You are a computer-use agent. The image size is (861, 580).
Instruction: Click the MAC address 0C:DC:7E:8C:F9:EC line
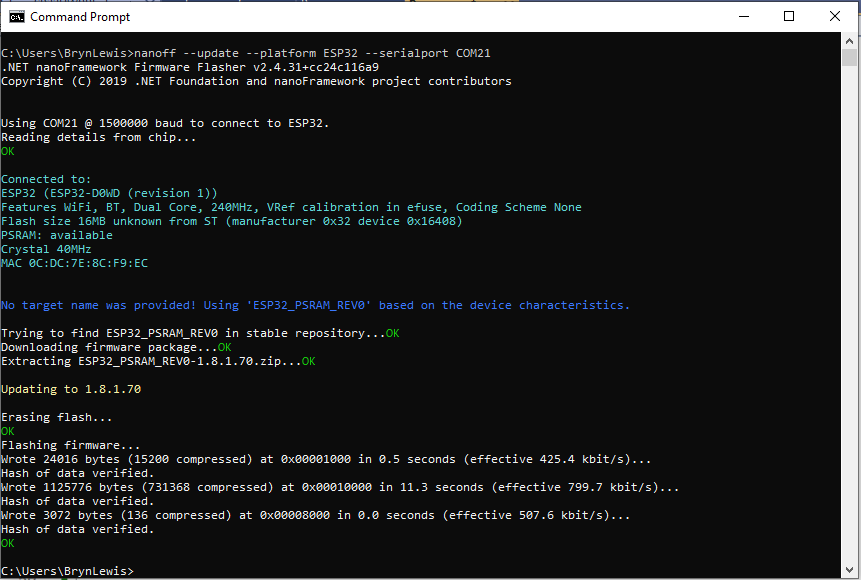75,263
